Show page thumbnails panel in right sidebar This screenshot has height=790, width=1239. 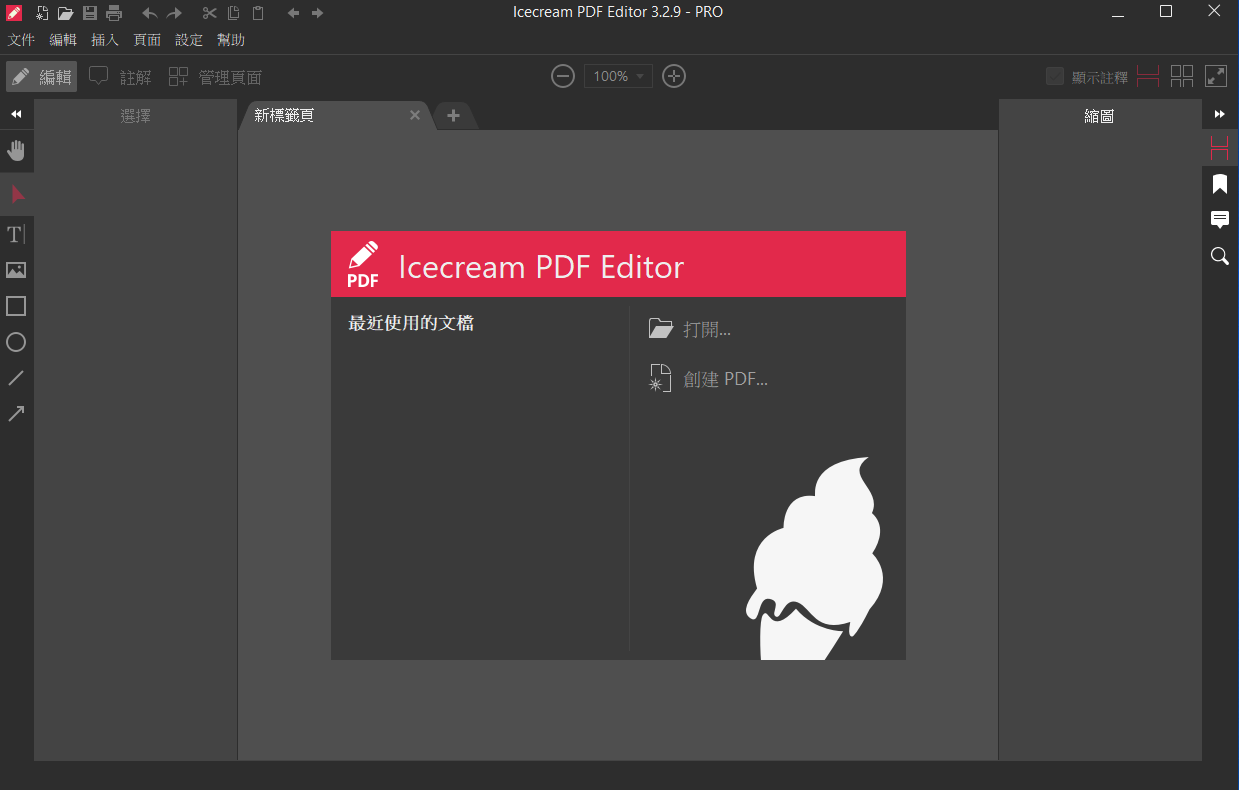[x=1219, y=149]
